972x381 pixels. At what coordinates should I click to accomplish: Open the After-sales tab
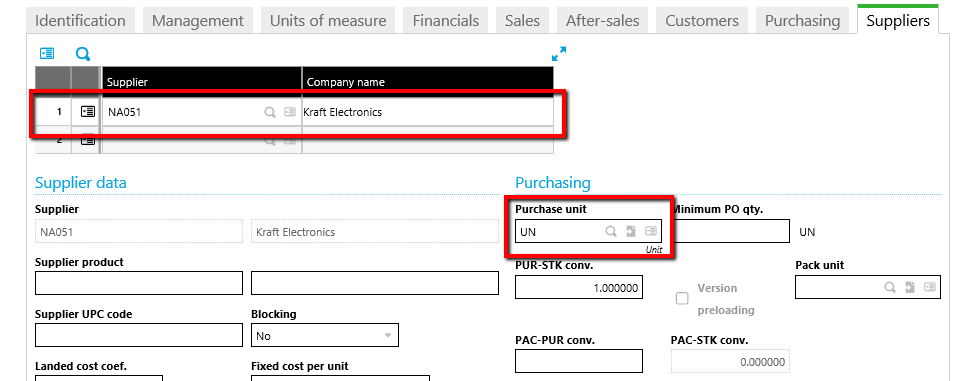pos(602,20)
